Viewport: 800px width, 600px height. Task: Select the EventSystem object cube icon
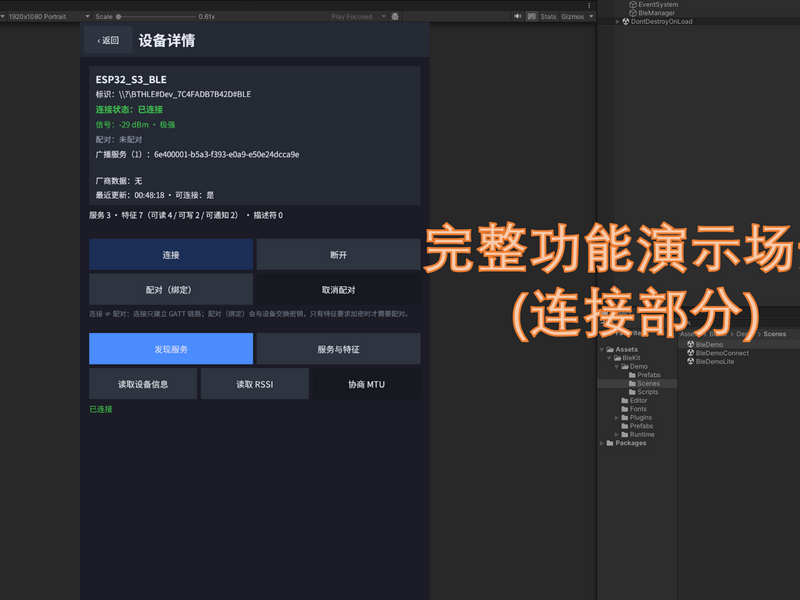(x=633, y=4)
